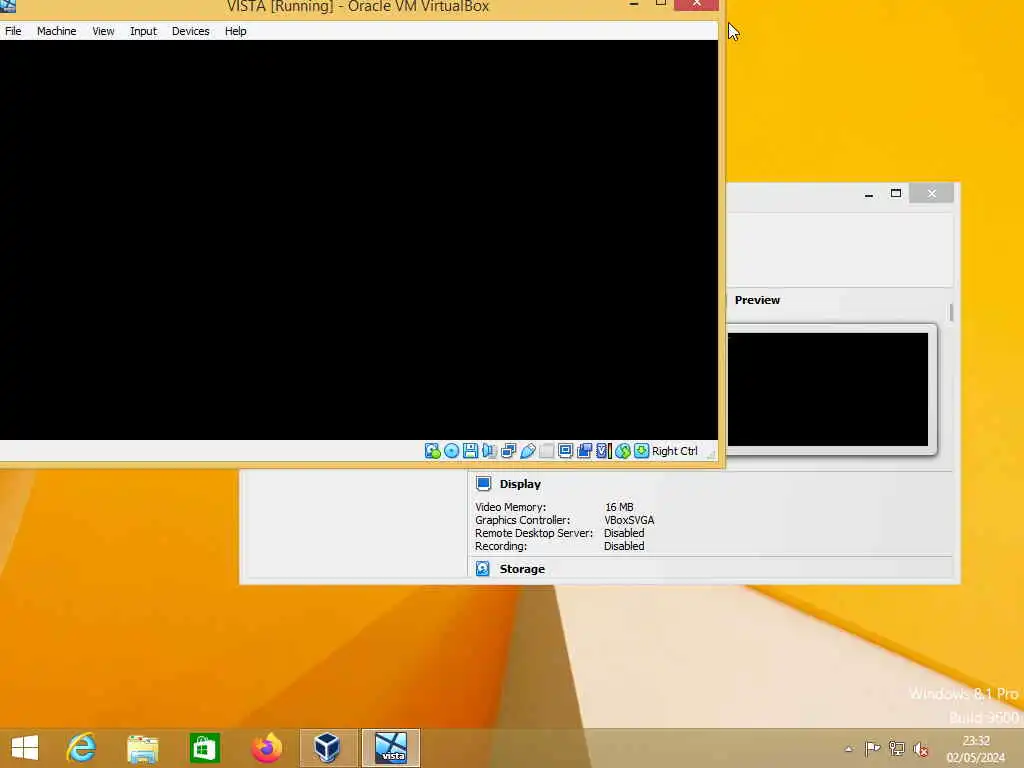Open the Windows Start button

[x=25, y=748]
